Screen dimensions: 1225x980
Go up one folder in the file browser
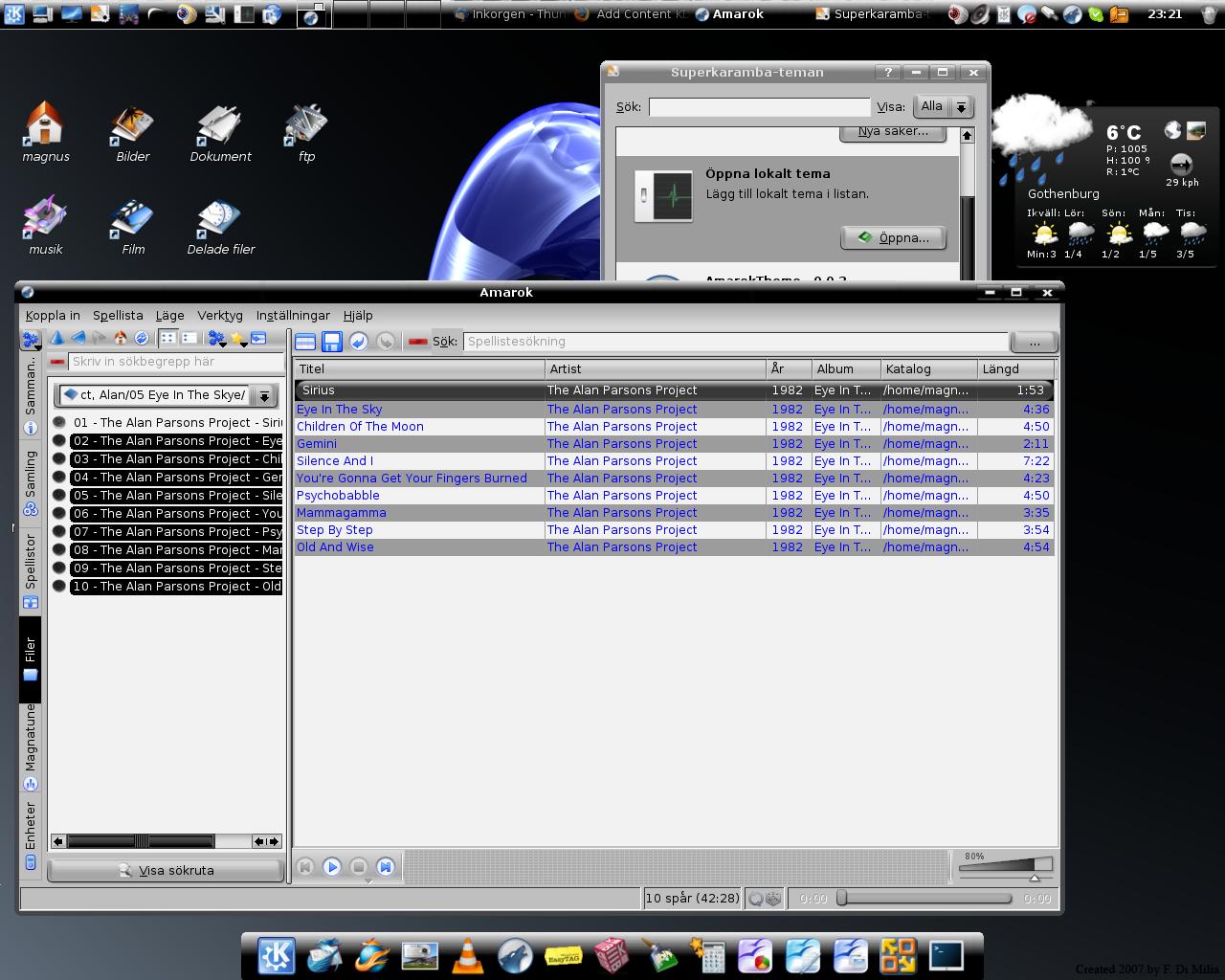(x=57, y=338)
